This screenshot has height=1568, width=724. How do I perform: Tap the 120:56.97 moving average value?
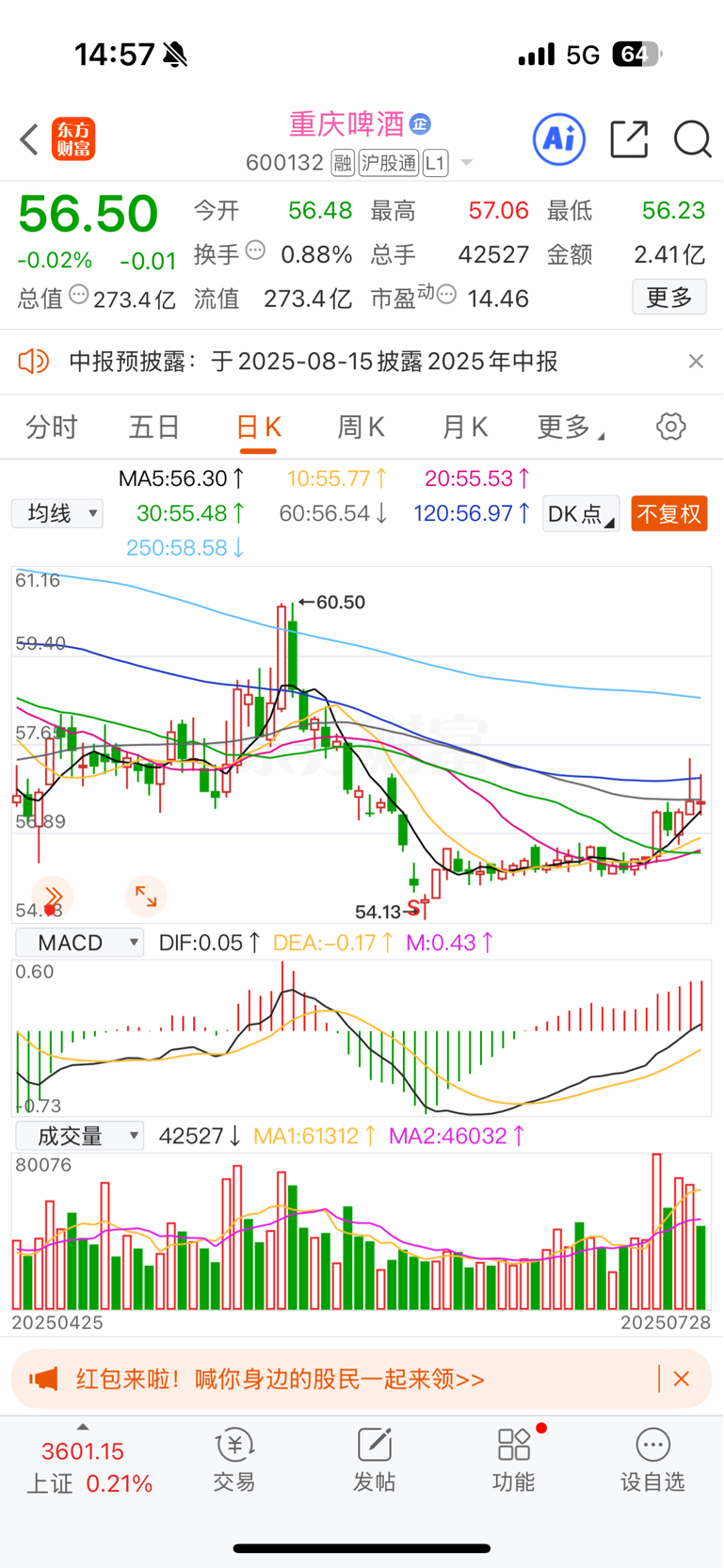[473, 513]
